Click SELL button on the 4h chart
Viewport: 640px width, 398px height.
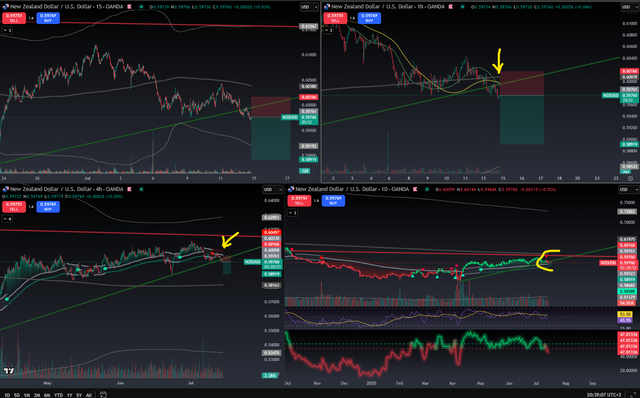pos(14,207)
